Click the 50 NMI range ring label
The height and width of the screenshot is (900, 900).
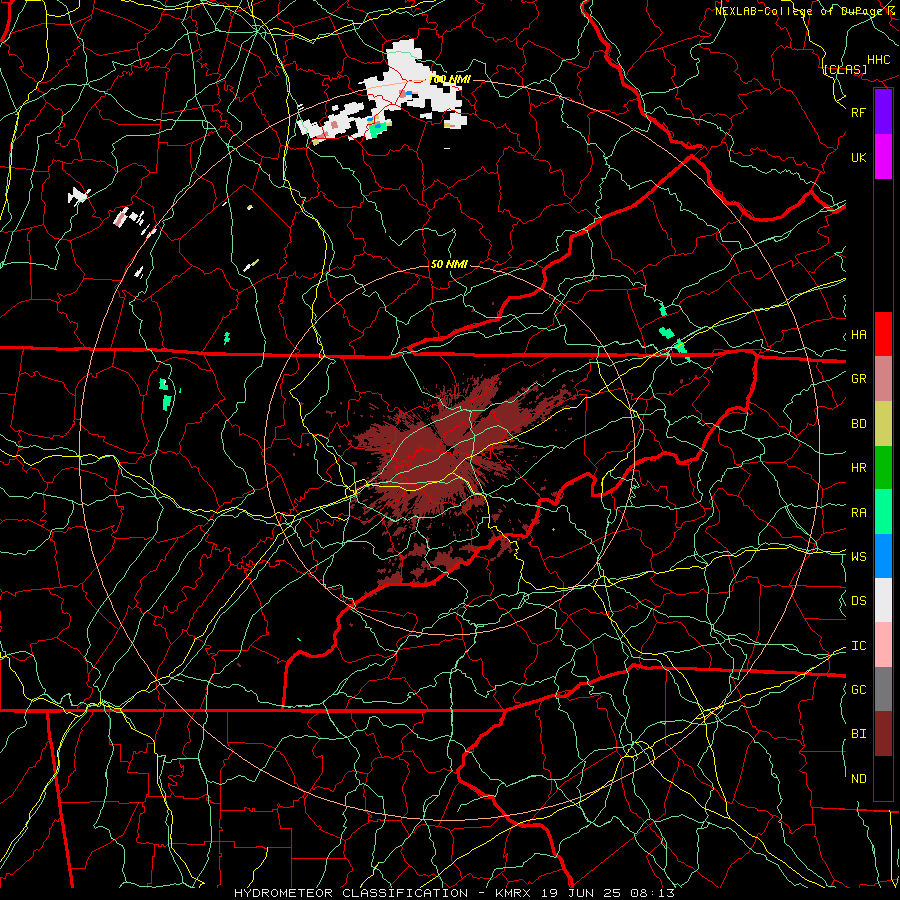click(449, 264)
